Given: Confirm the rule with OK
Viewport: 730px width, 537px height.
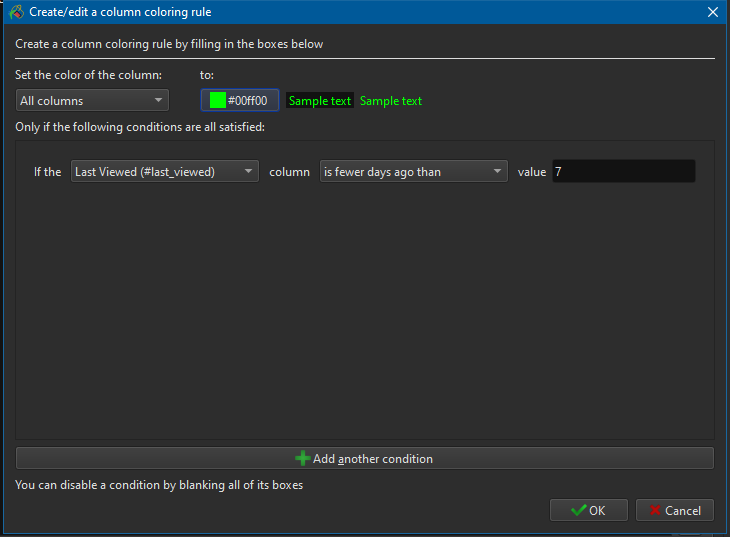Looking at the screenshot, I should [x=588, y=510].
